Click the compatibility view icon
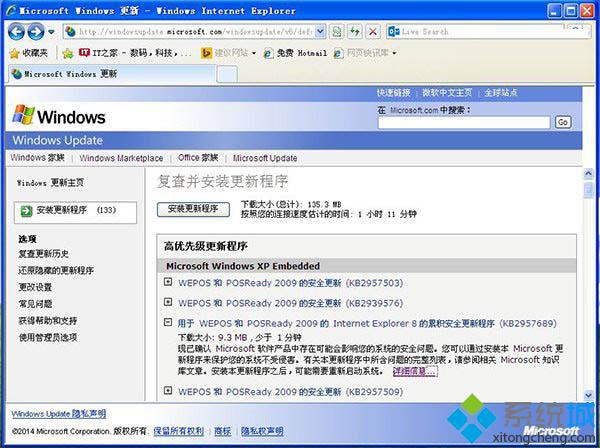This screenshot has height=448, width=600. click(337, 31)
